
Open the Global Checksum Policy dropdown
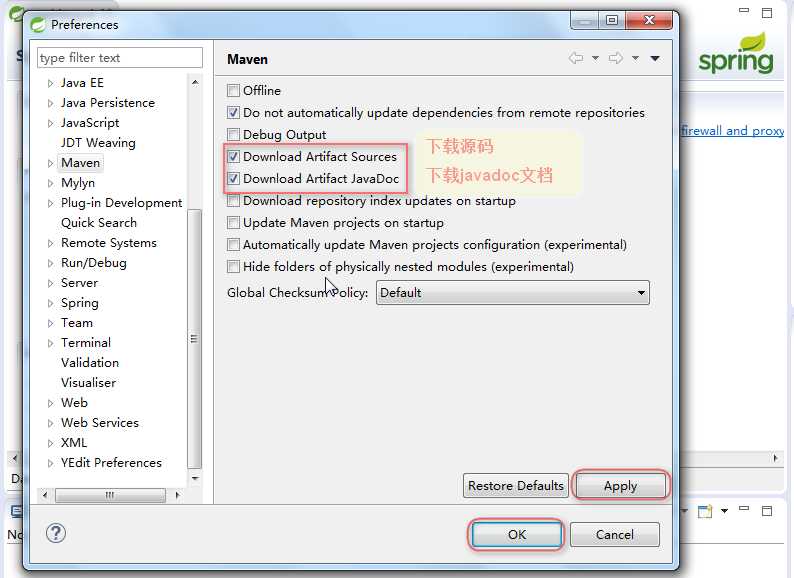pyautogui.click(x=512, y=293)
